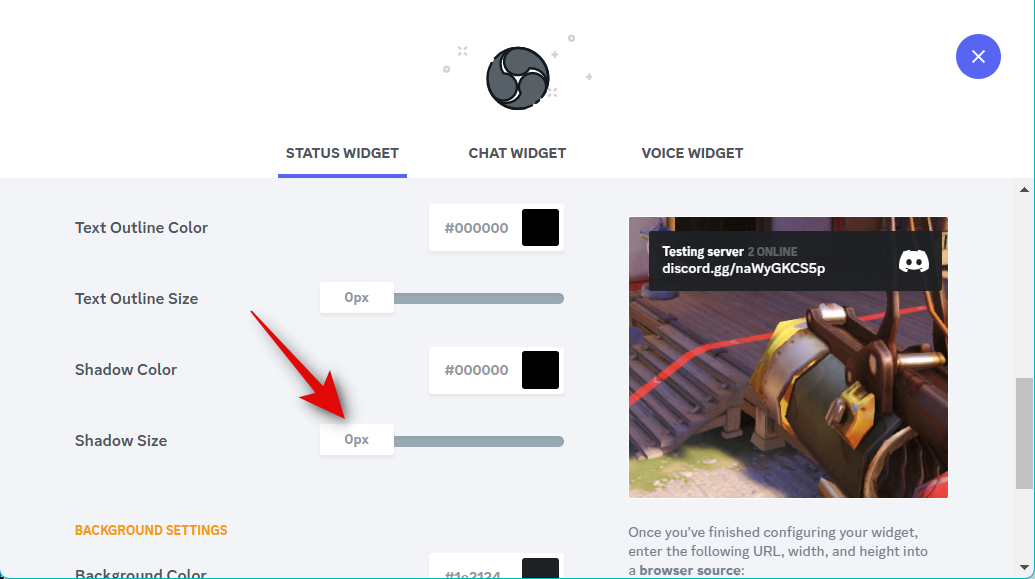Click the widget preview image
Viewport: 1035px width, 579px height.
[x=788, y=357]
